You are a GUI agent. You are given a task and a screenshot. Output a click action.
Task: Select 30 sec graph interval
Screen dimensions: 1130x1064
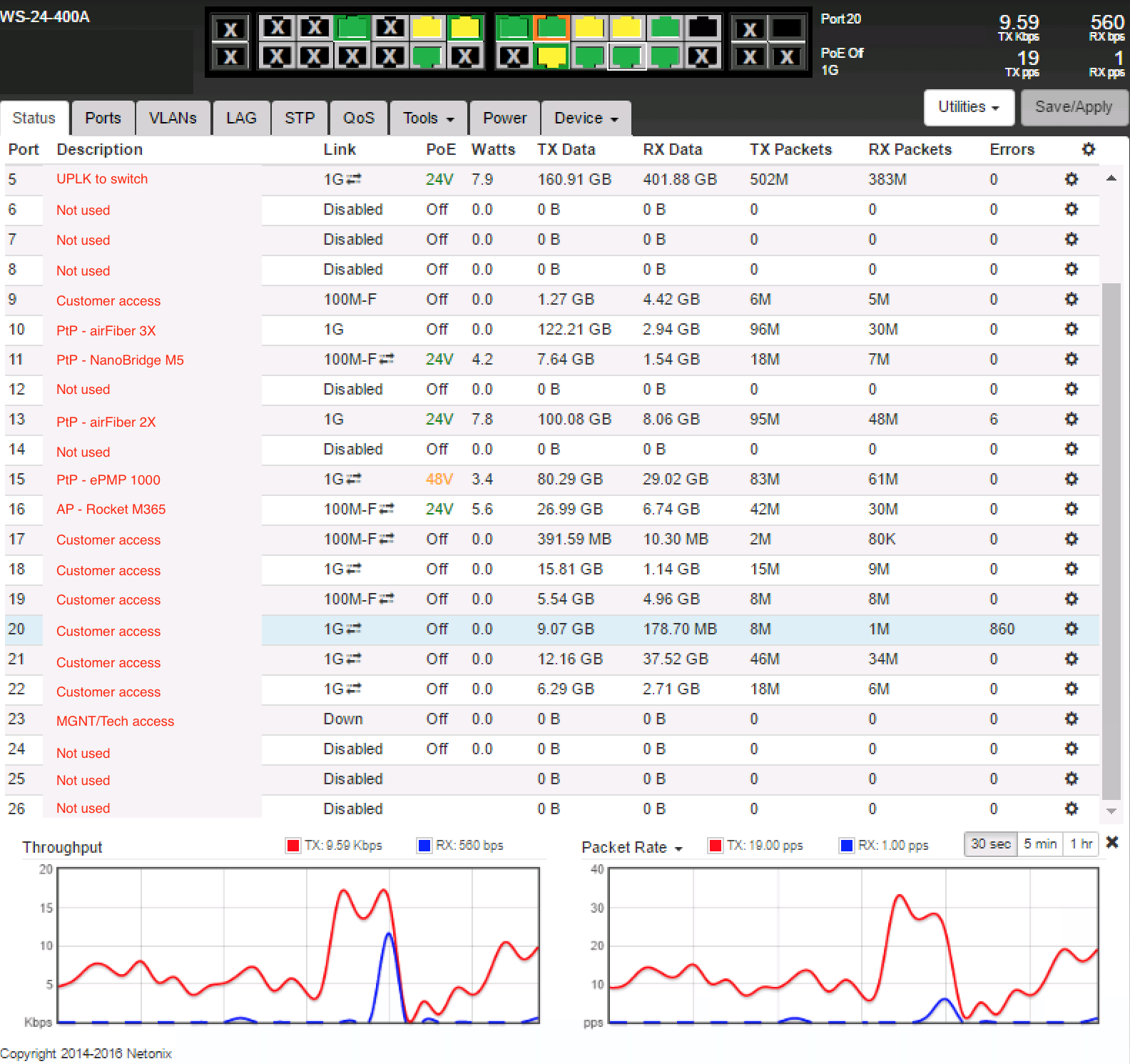coord(990,844)
